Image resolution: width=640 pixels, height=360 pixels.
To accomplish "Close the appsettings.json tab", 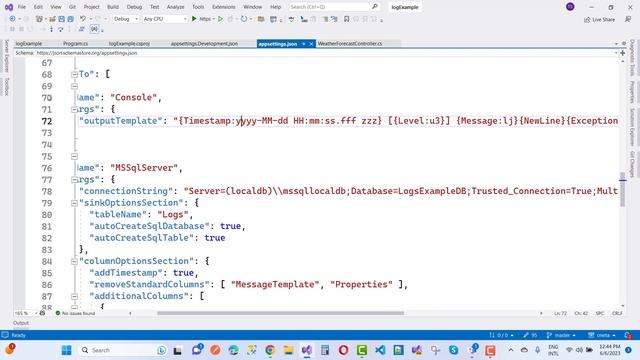I will (311, 44).
